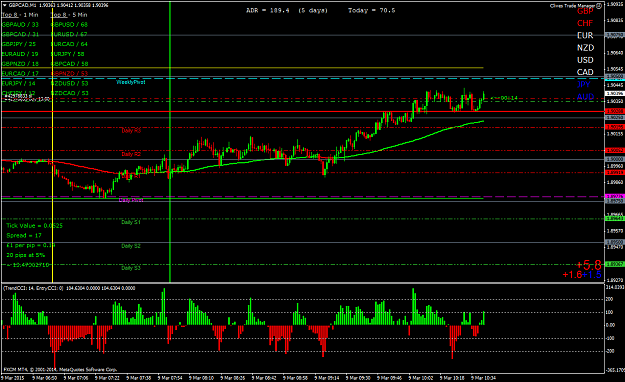Image resolution: width=625 pixels, height=382 pixels.
Task: Click the 9 Mar 10:34 time axis label
Action: (483, 378)
